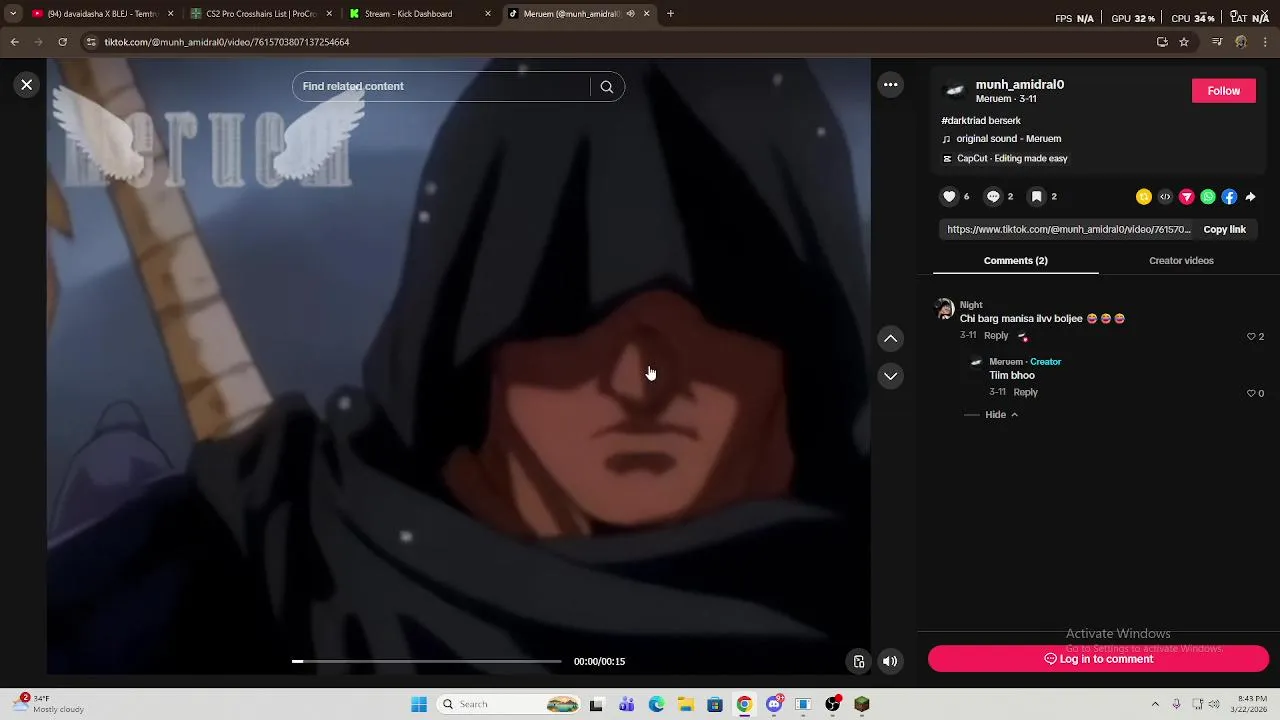1280x720 pixels.
Task: Open comments via speech bubble icon
Action: pyautogui.click(x=993, y=197)
